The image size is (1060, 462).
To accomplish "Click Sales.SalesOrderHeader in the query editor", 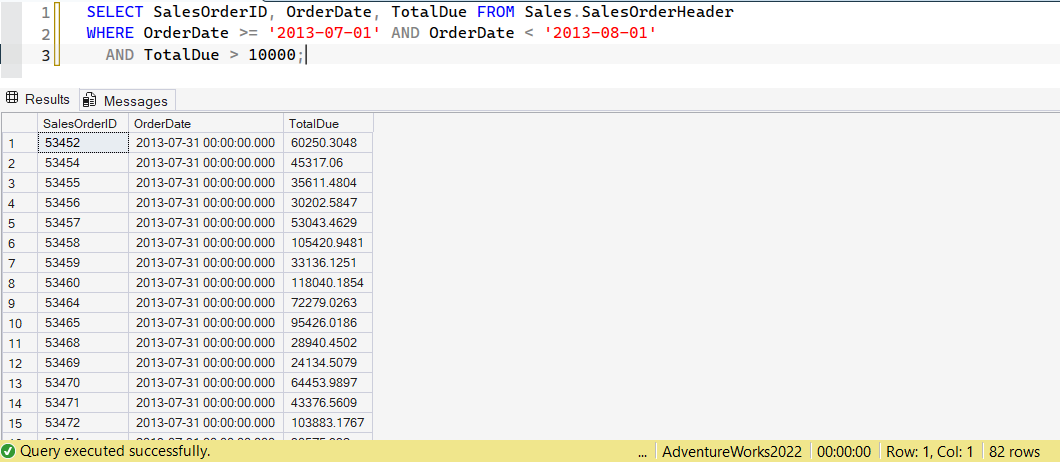I will coord(629,12).
